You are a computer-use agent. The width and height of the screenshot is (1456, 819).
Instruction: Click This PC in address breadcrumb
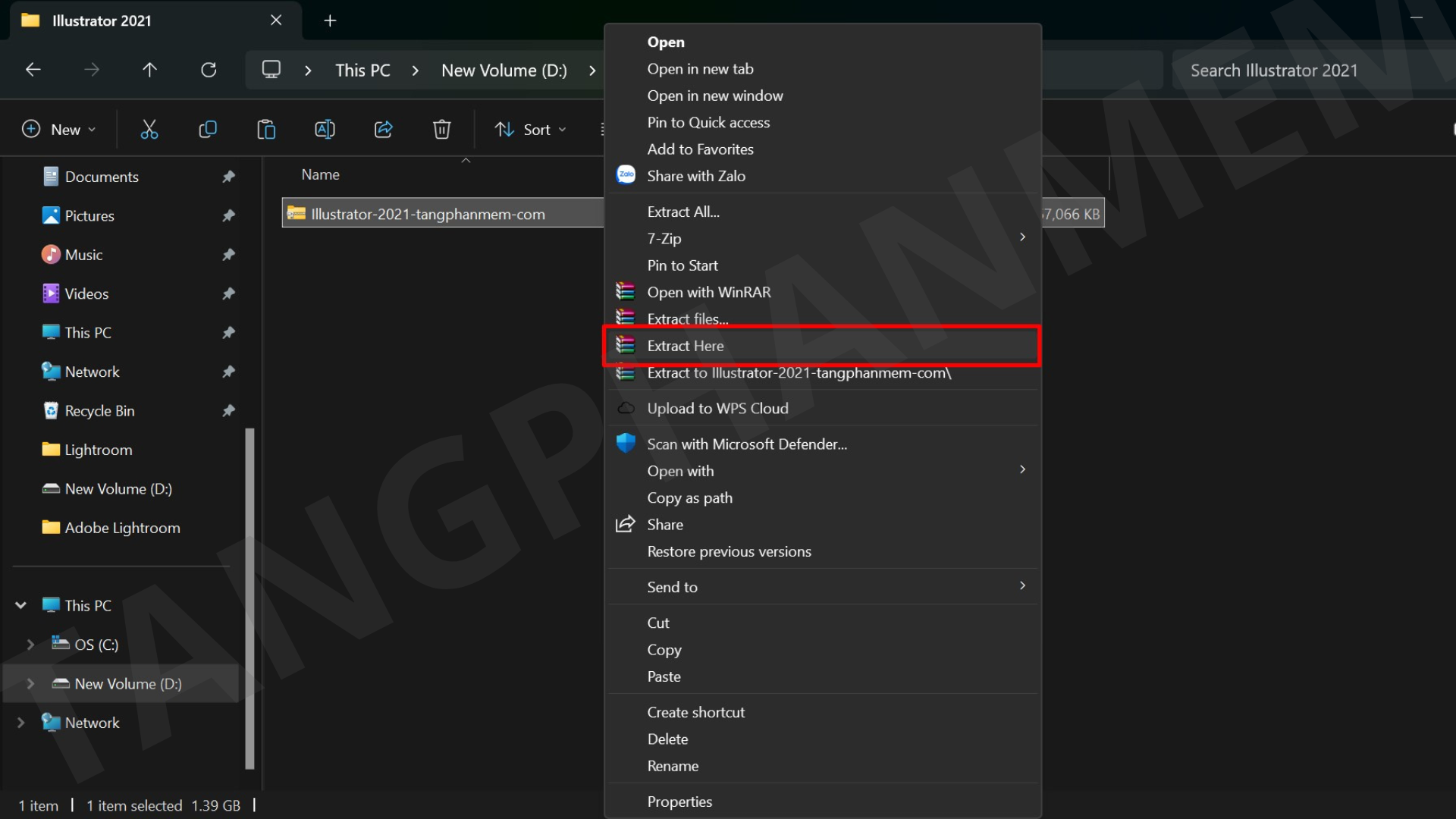pyautogui.click(x=362, y=70)
